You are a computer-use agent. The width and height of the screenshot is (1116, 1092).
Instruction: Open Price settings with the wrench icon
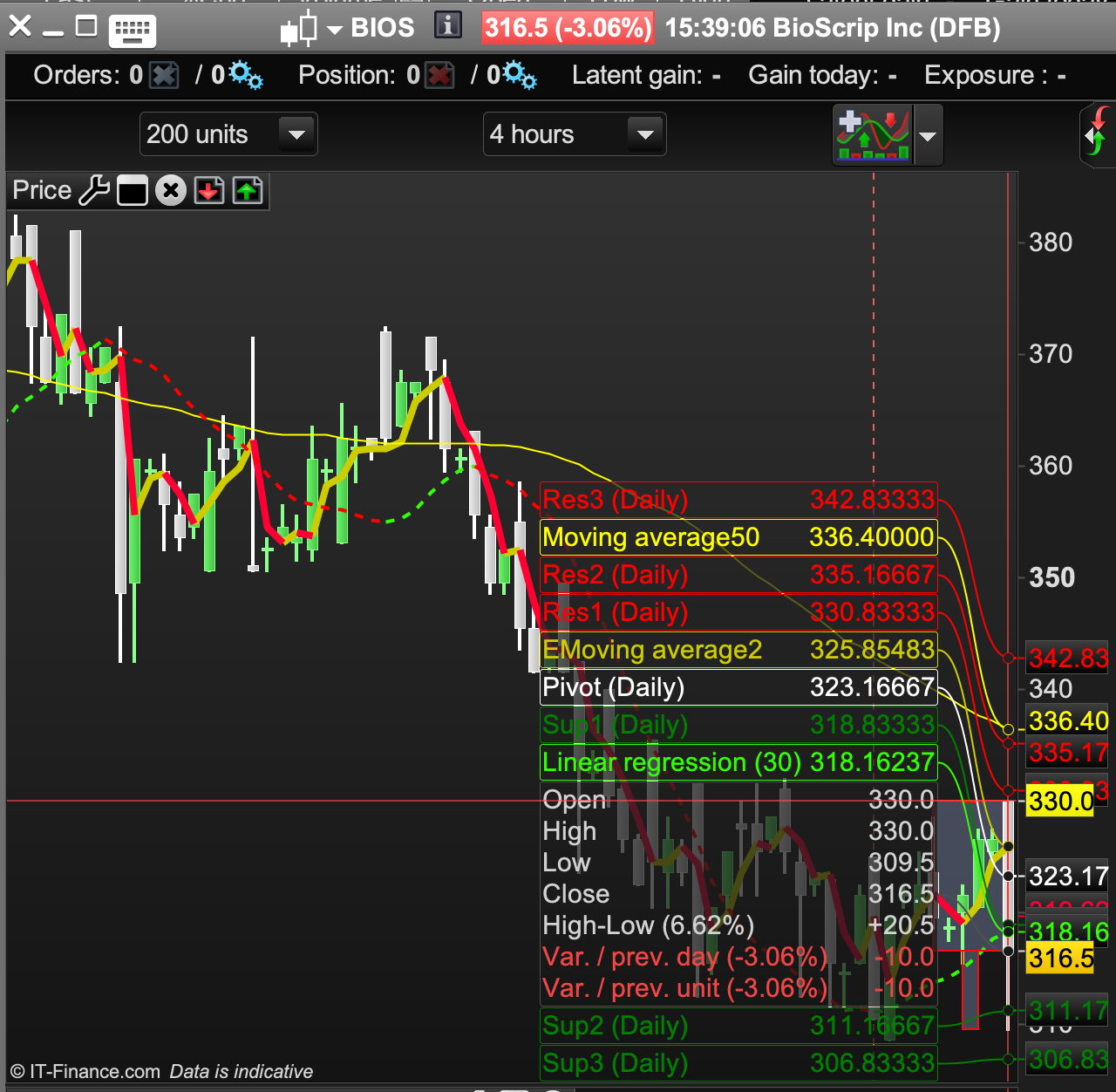click(94, 190)
